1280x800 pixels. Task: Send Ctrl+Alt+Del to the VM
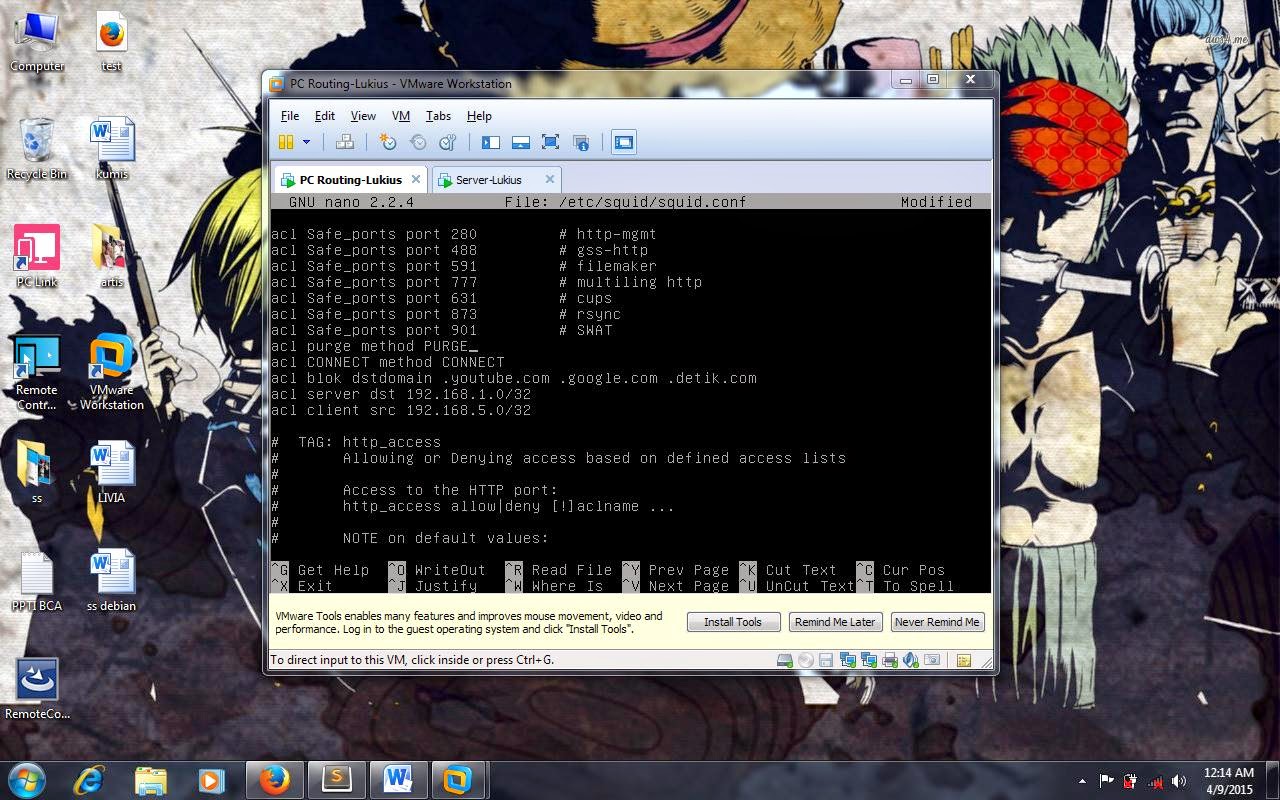[345, 143]
